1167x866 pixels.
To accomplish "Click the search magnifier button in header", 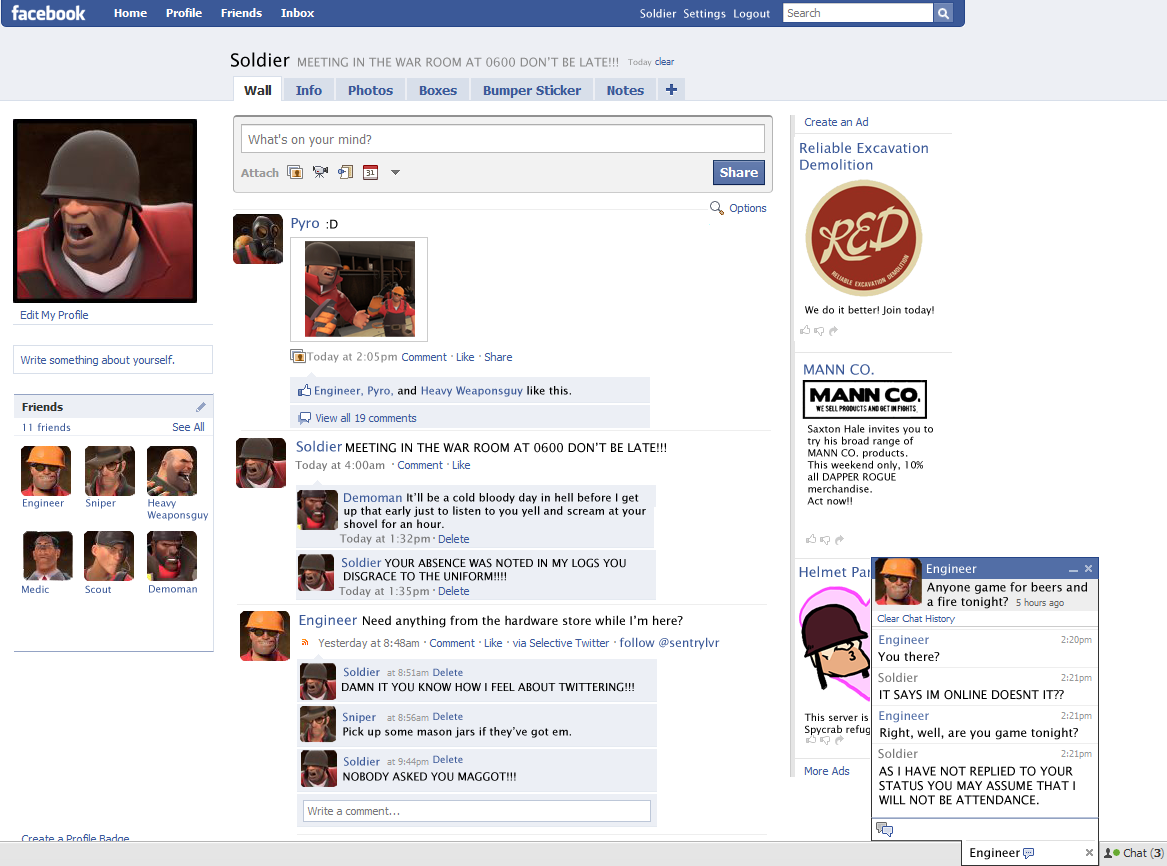I will pos(943,13).
